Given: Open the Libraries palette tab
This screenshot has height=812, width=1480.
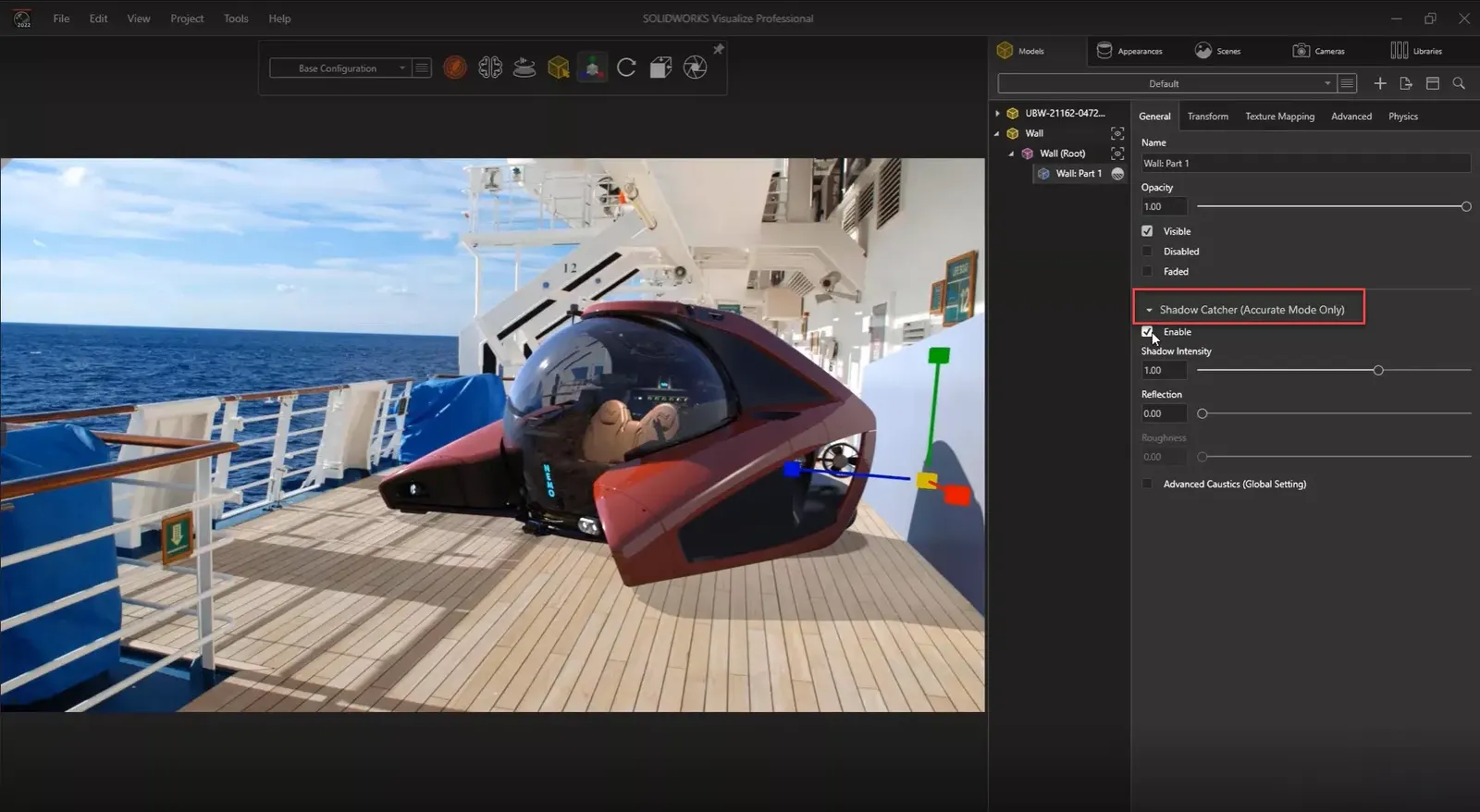Looking at the screenshot, I should pos(1416,51).
